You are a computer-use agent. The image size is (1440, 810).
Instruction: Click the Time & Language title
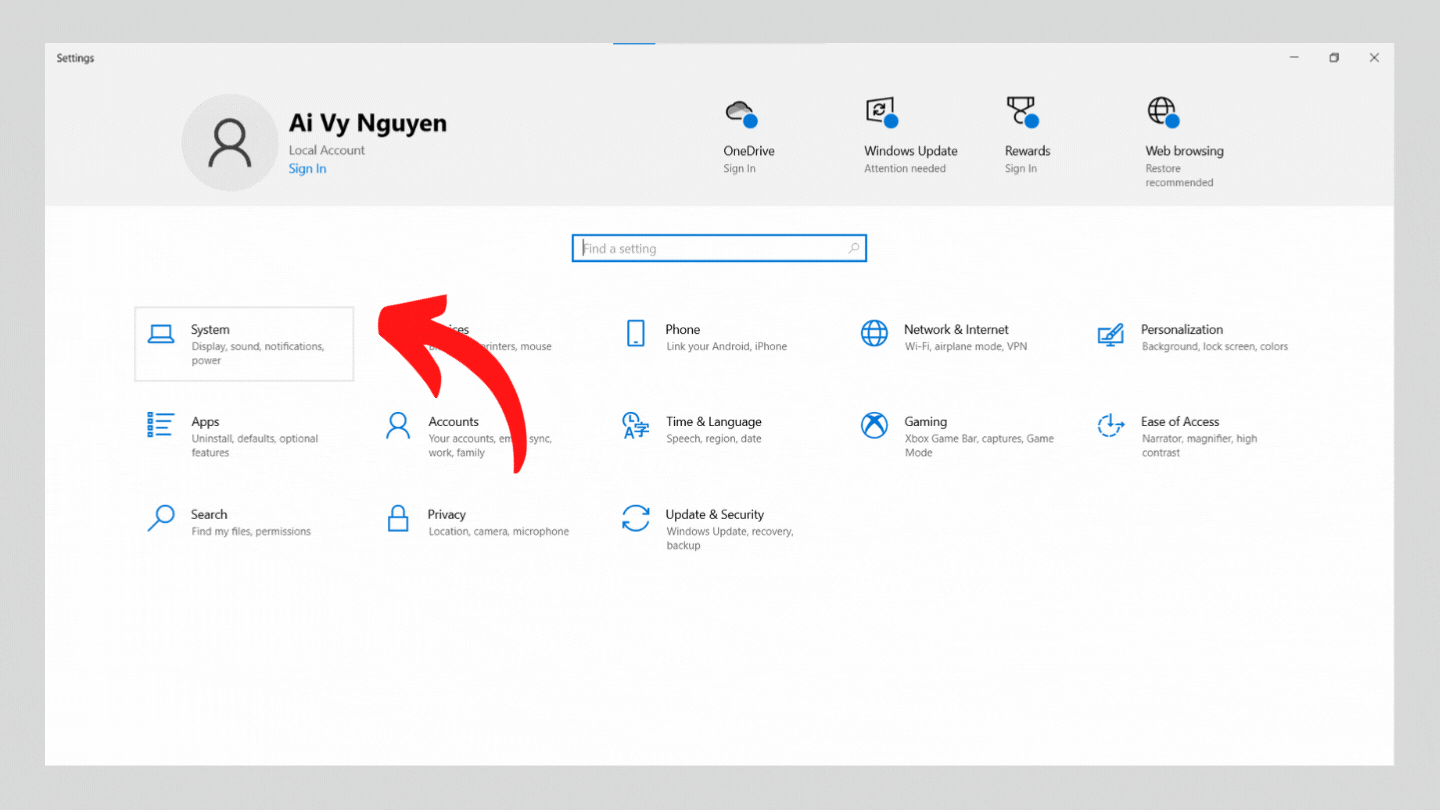tap(714, 422)
